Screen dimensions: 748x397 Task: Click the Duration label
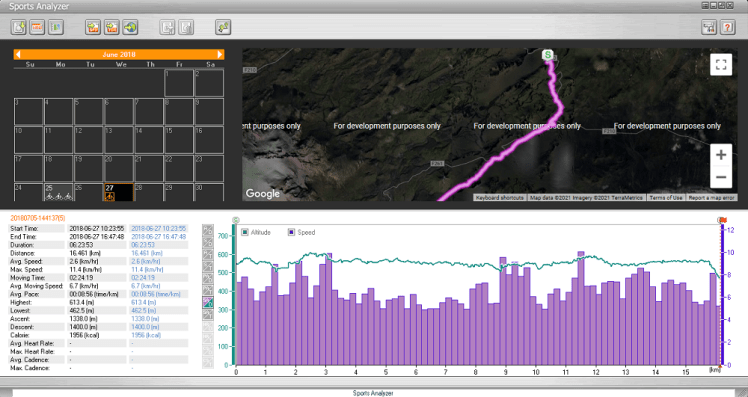click(22, 245)
